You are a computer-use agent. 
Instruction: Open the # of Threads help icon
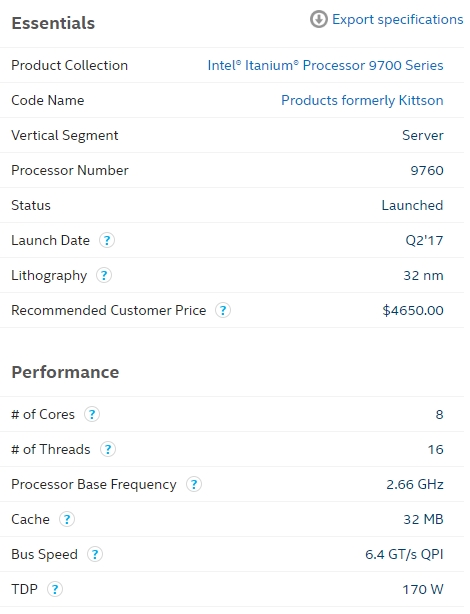[x=108, y=449]
